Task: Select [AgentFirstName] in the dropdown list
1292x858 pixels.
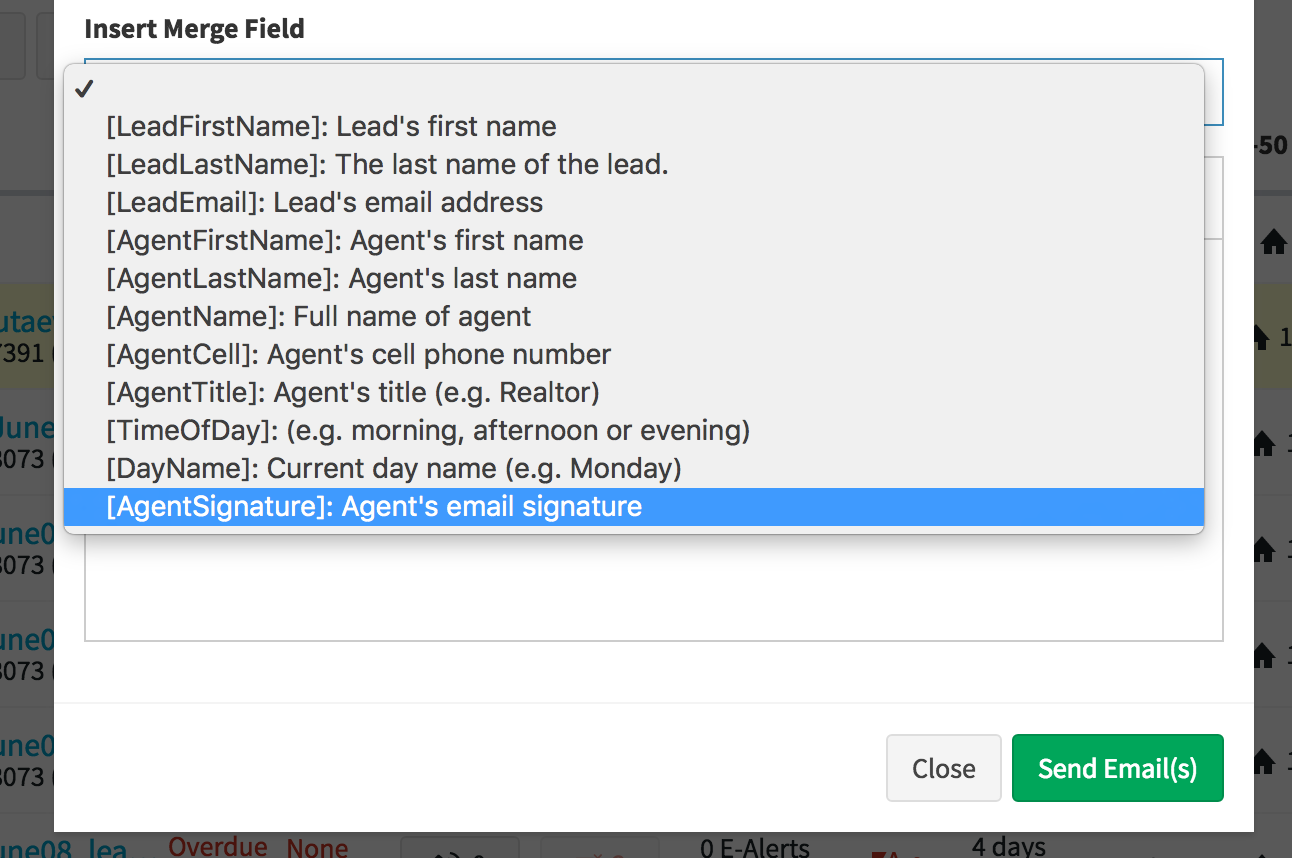Action: [x=344, y=241]
